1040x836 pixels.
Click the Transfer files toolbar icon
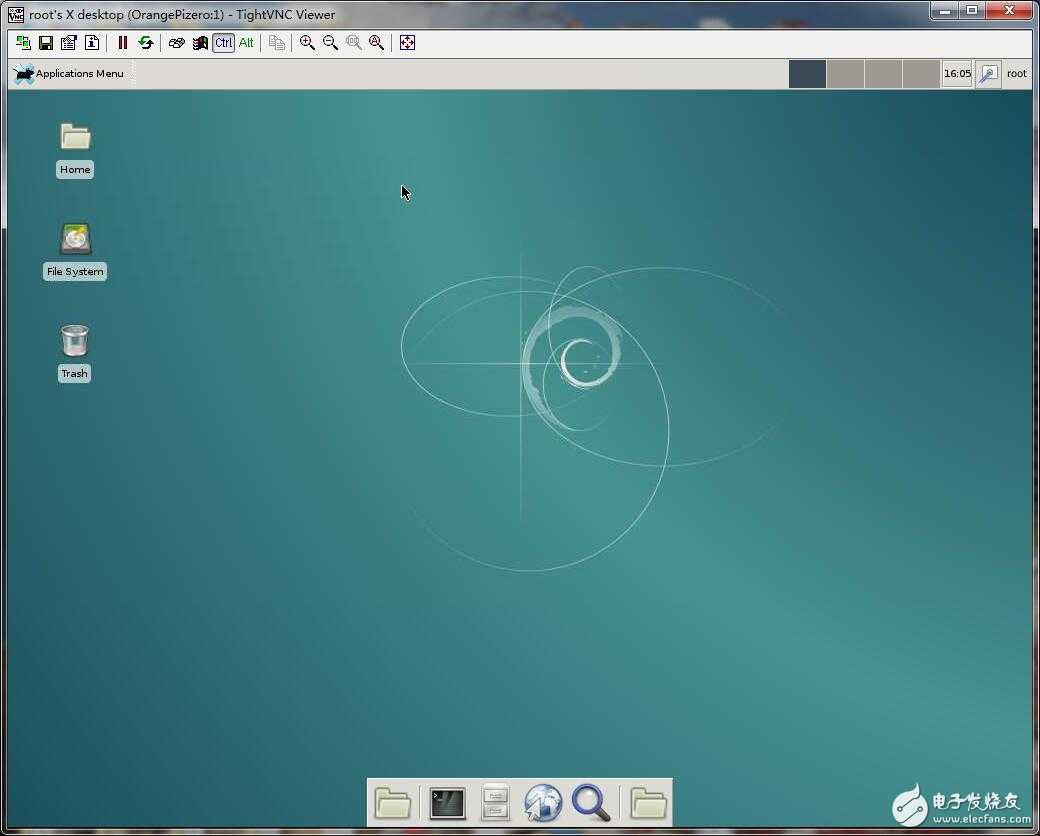click(x=277, y=43)
